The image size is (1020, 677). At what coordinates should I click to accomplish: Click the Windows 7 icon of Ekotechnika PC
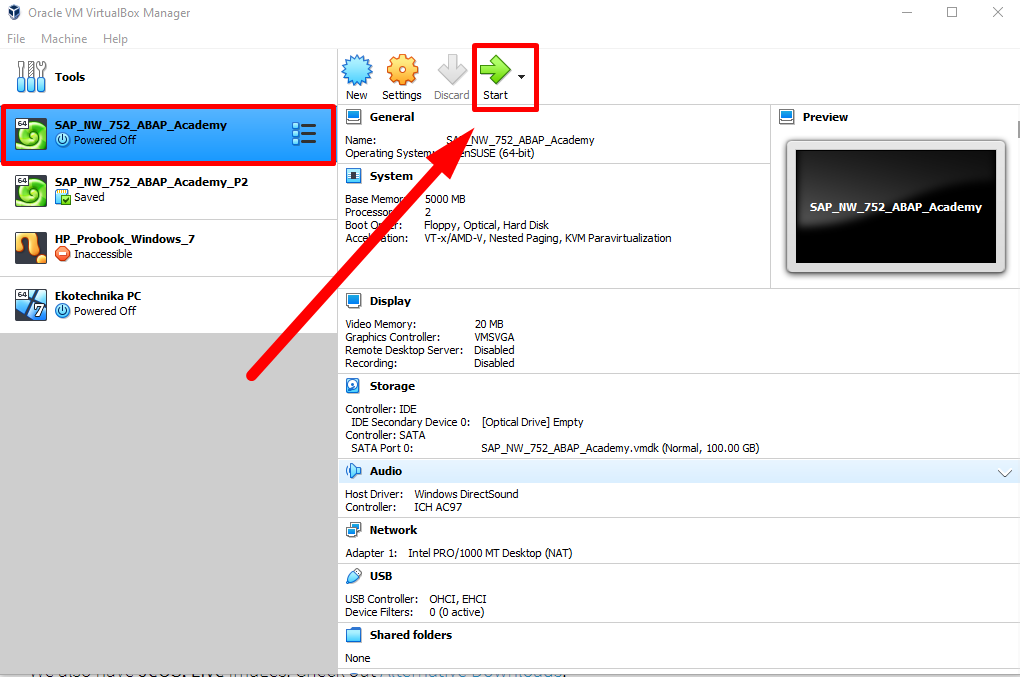coord(31,305)
